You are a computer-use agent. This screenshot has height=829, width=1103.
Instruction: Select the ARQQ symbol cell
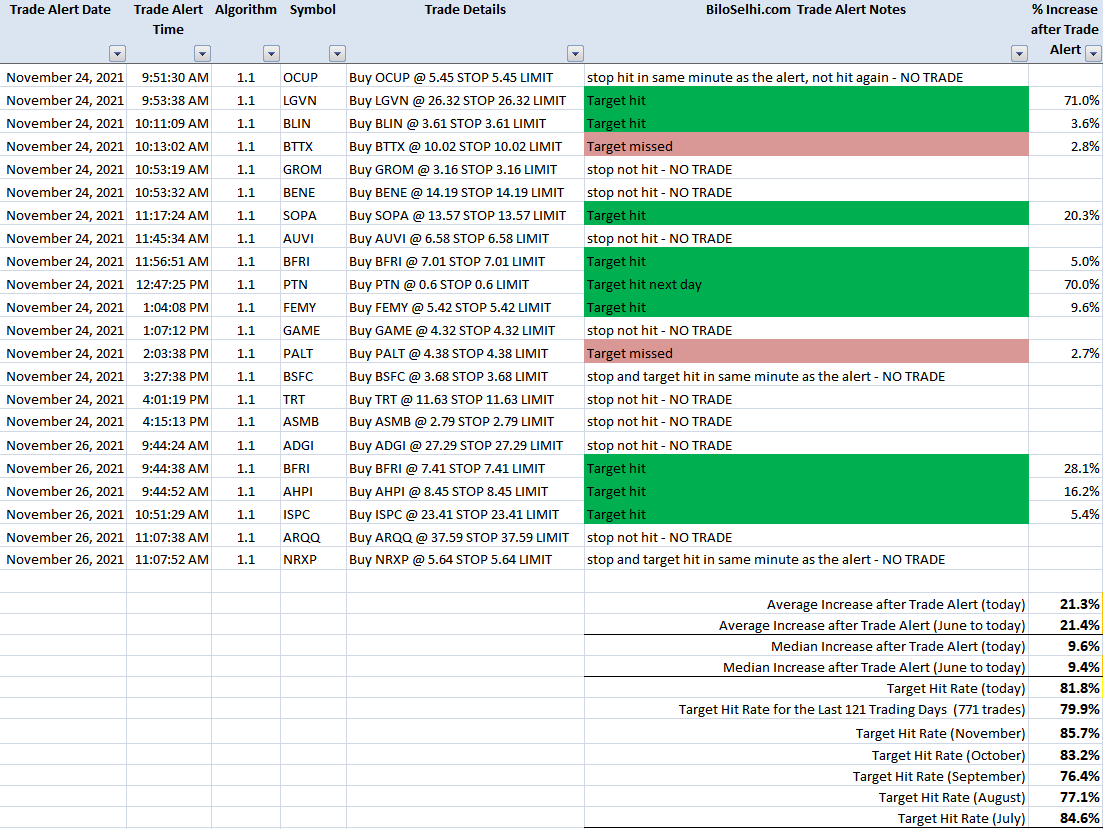[x=313, y=537]
